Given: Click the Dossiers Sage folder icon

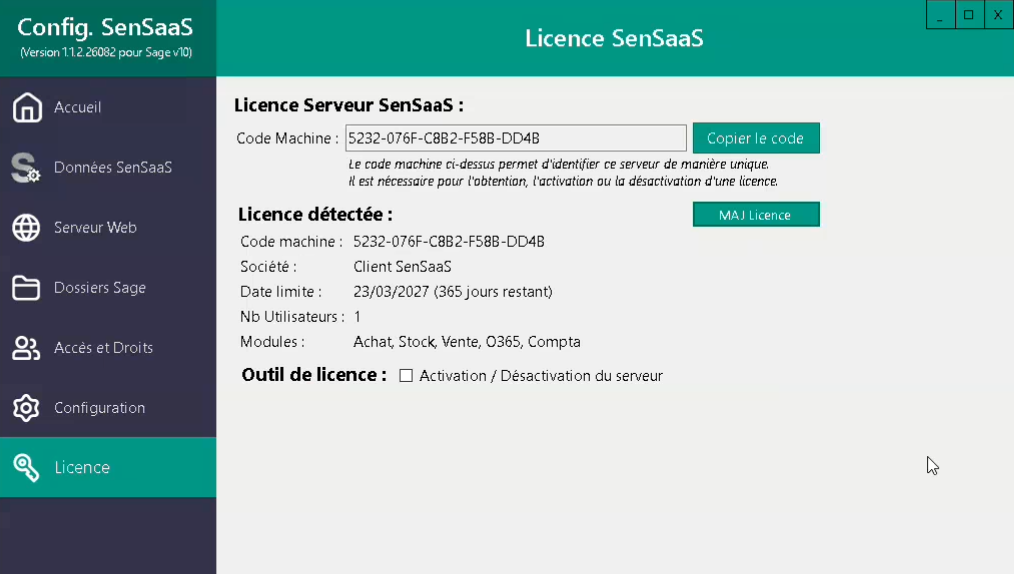Looking at the screenshot, I should 27,288.
